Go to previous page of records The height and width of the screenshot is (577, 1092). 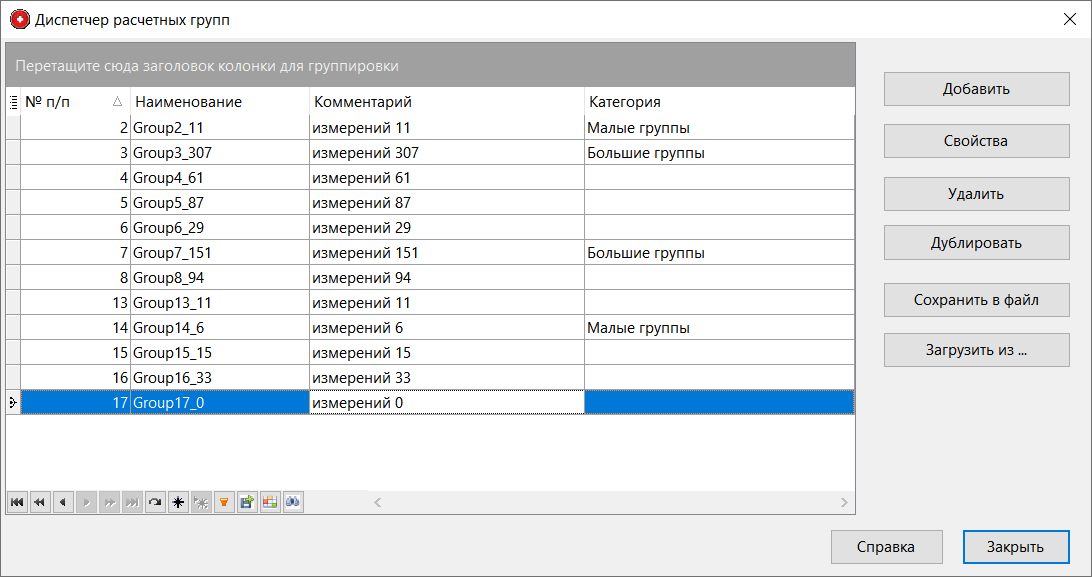coord(39,502)
